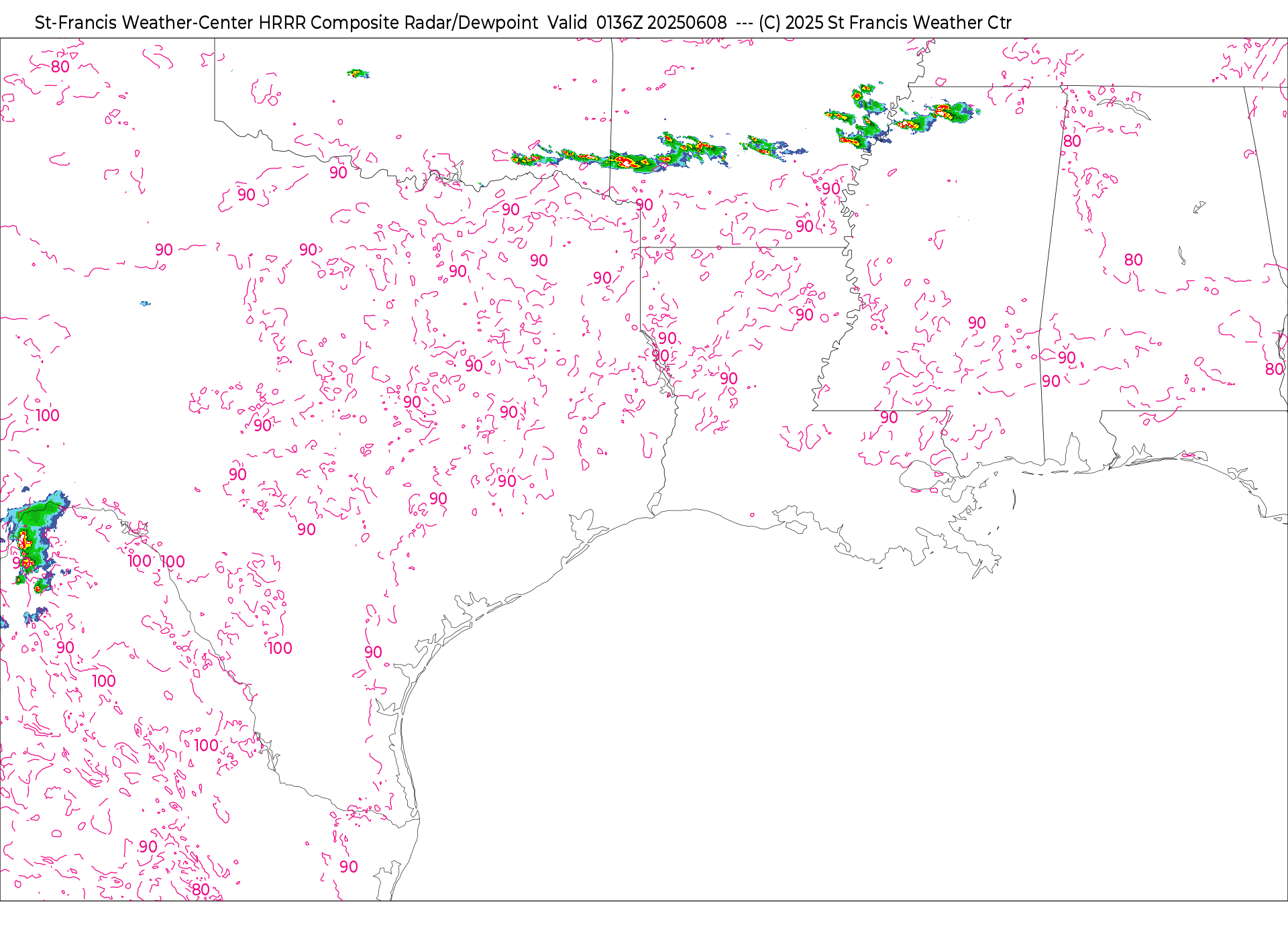Select the "HRRR Composite Radar/Dewpoint" heading text
This screenshot has width=1288, height=939.
[398, 23]
